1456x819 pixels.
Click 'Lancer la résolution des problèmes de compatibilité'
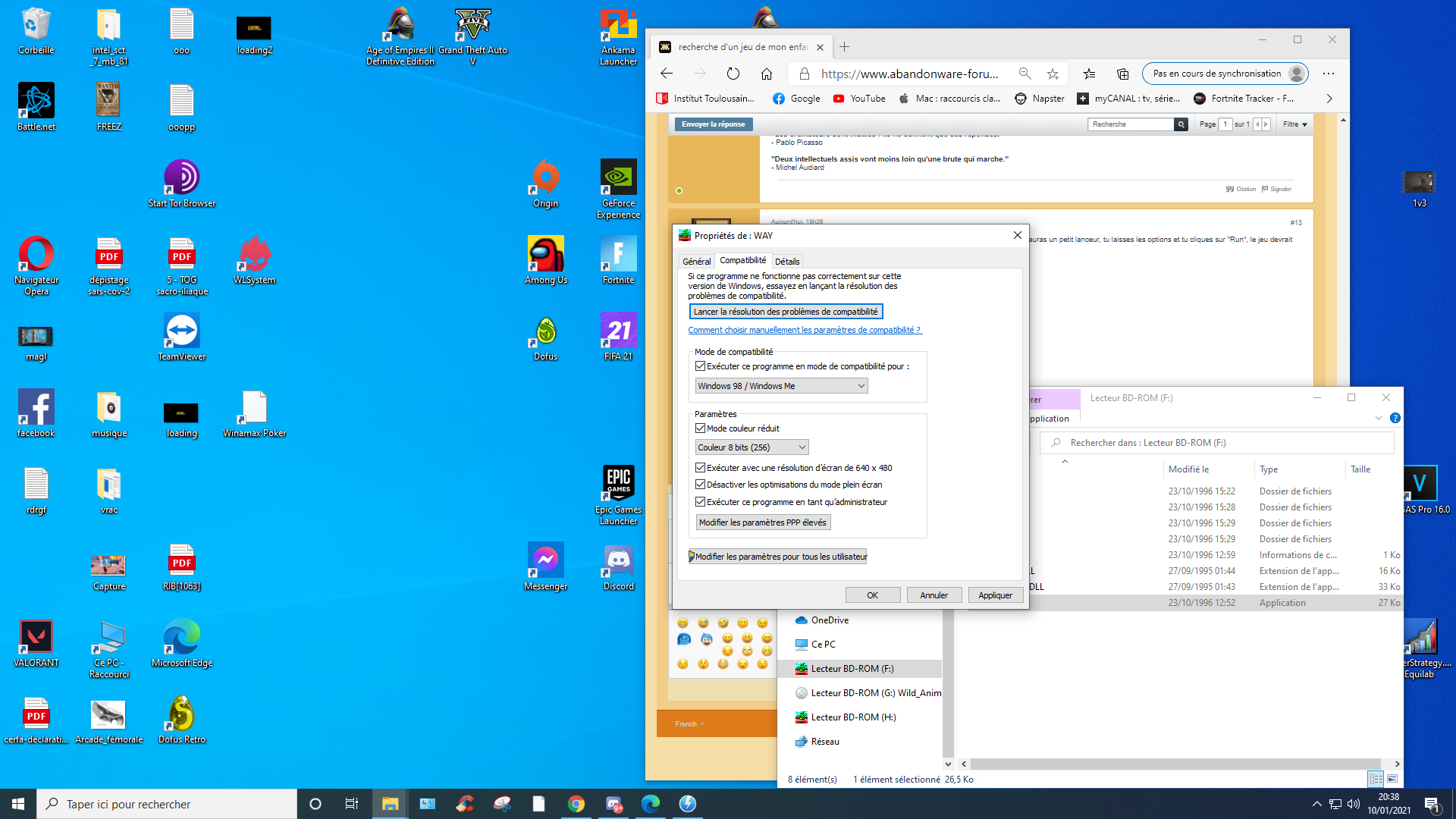point(786,312)
